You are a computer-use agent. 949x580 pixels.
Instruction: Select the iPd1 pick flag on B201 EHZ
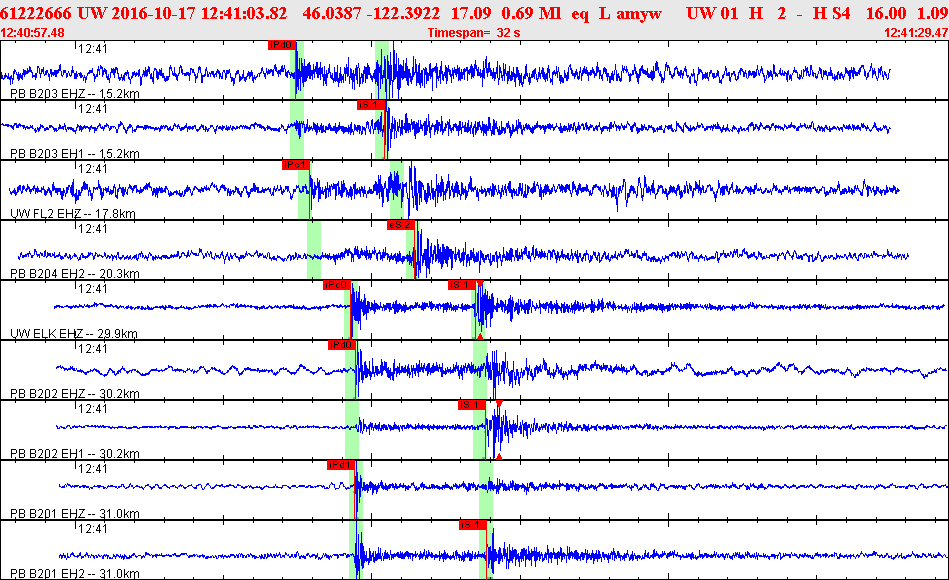[x=340, y=464]
